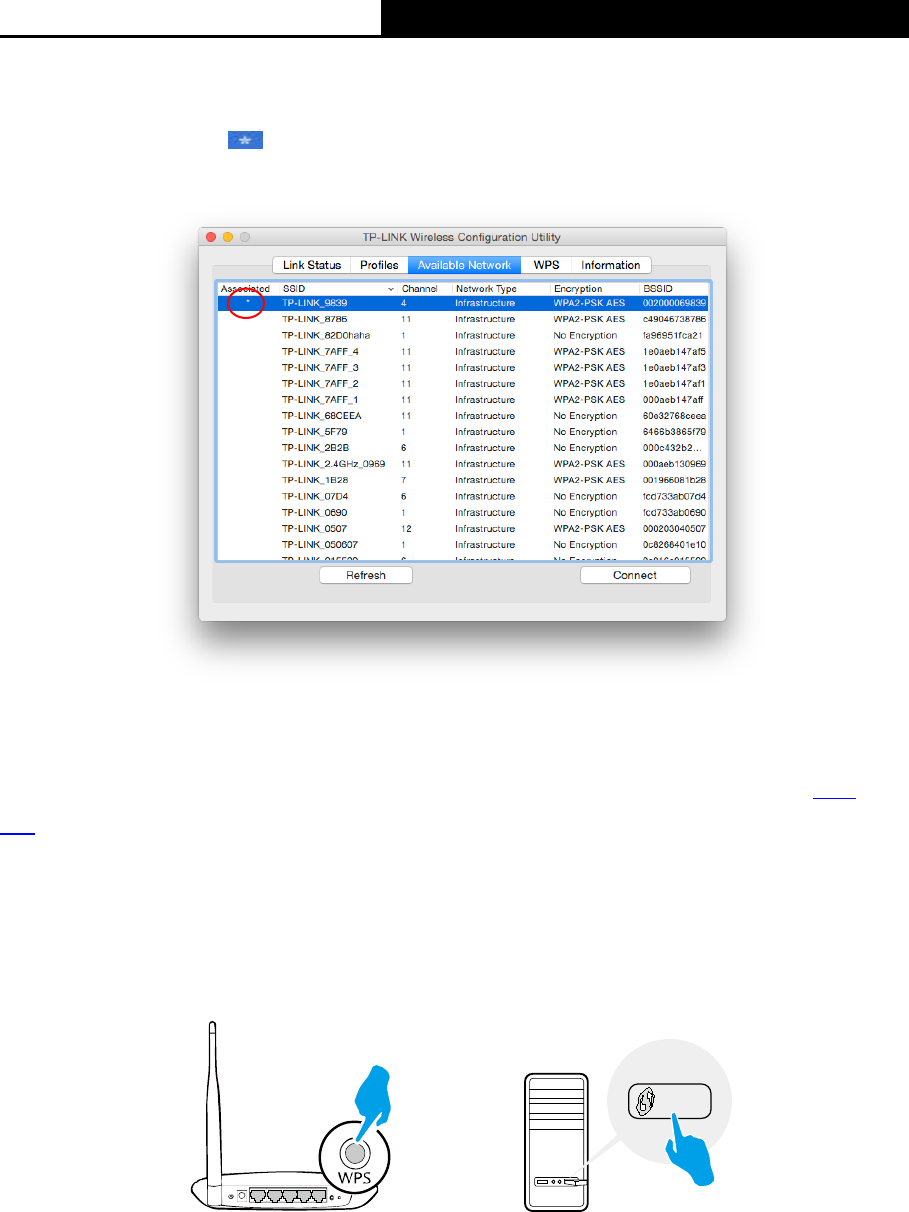The image size is (909, 1212).
Task: Choose the TP-LINK_7AFF_1 entry
Action: [x=463, y=399]
